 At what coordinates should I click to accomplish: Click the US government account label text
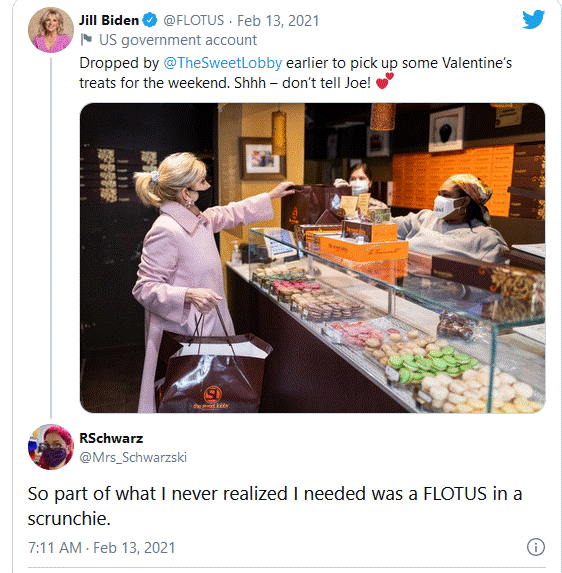coord(178,40)
